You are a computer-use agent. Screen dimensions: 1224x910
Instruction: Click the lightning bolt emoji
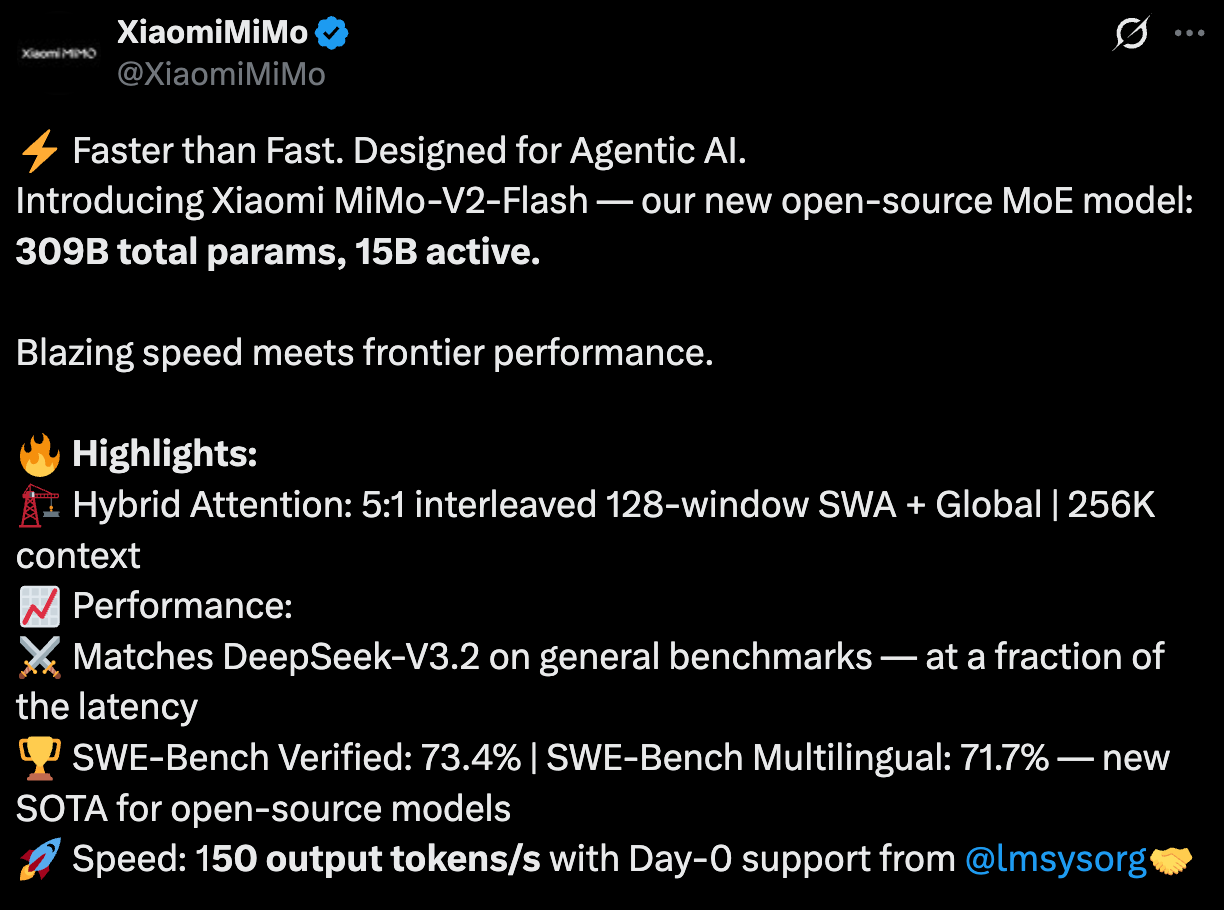(39, 152)
